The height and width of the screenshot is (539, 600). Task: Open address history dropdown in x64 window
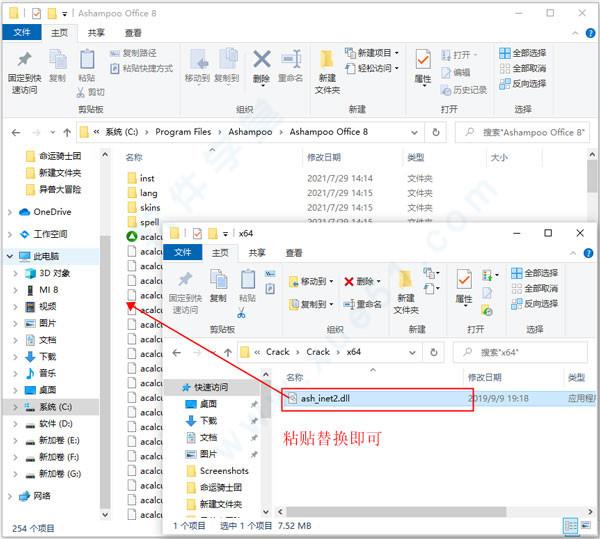[412, 352]
